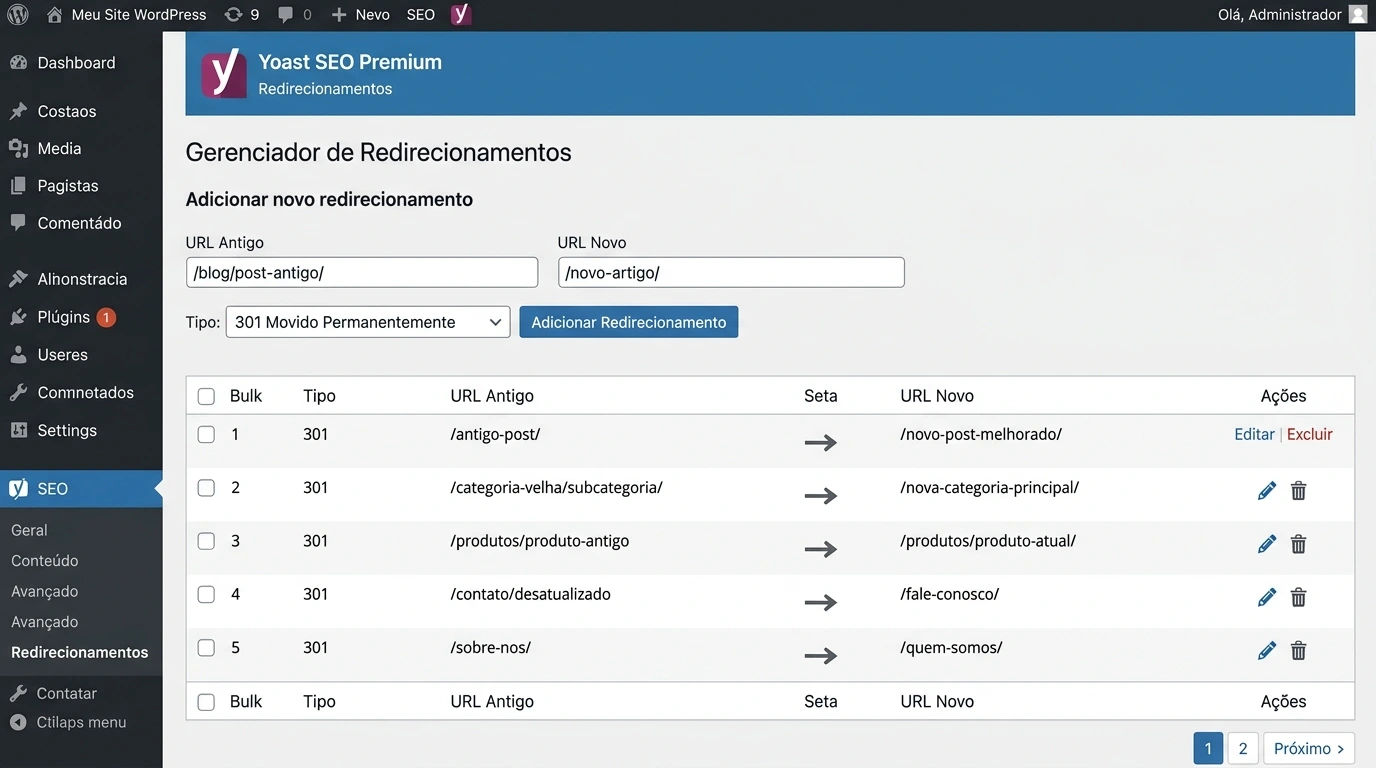Click the Plúgins plug icon
1376x768 pixels.
click(x=18, y=317)
